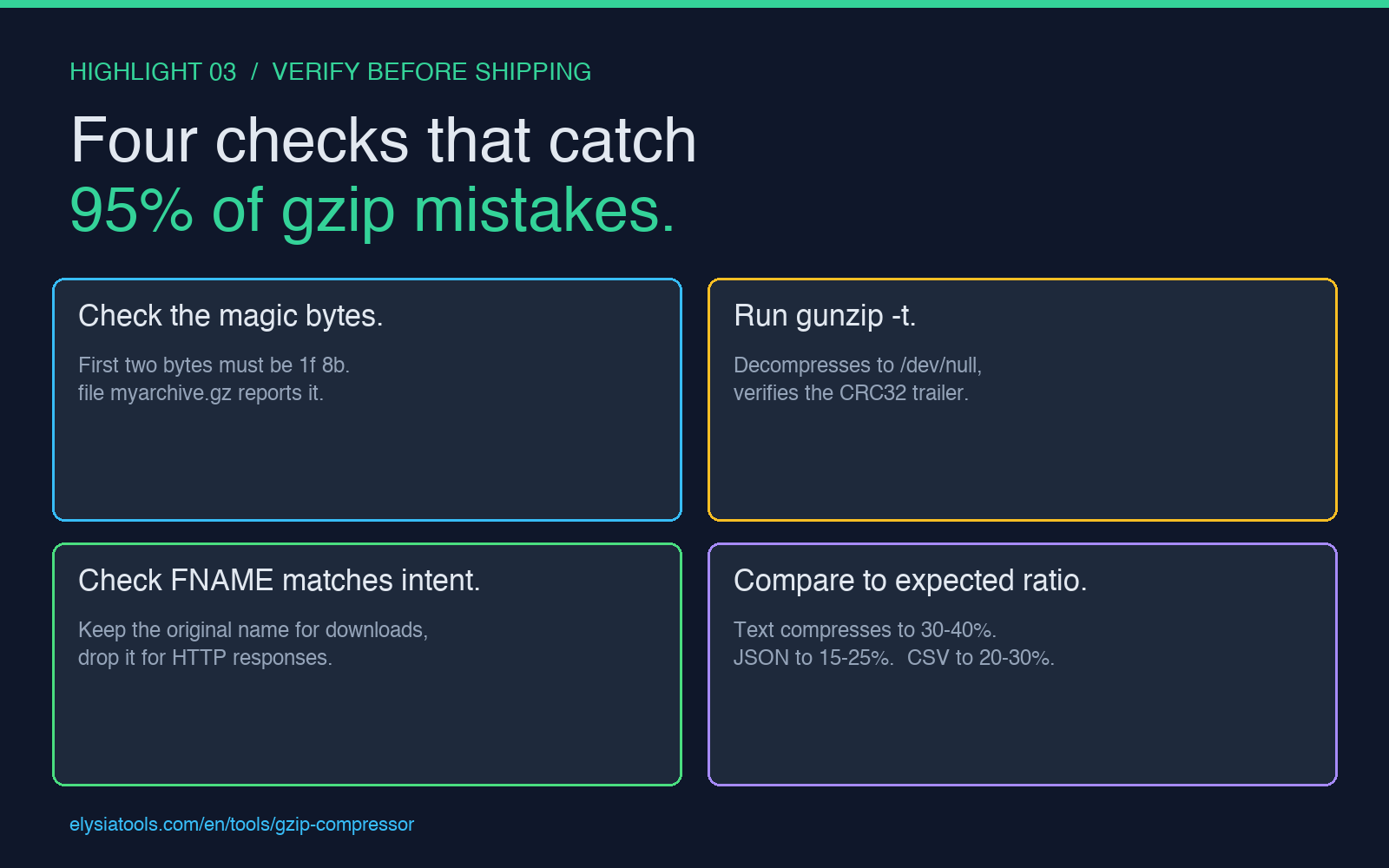
Task: Click 'file myarchive.gz reports it.' line
Action: pyautogui.click(x=201, y=393)
